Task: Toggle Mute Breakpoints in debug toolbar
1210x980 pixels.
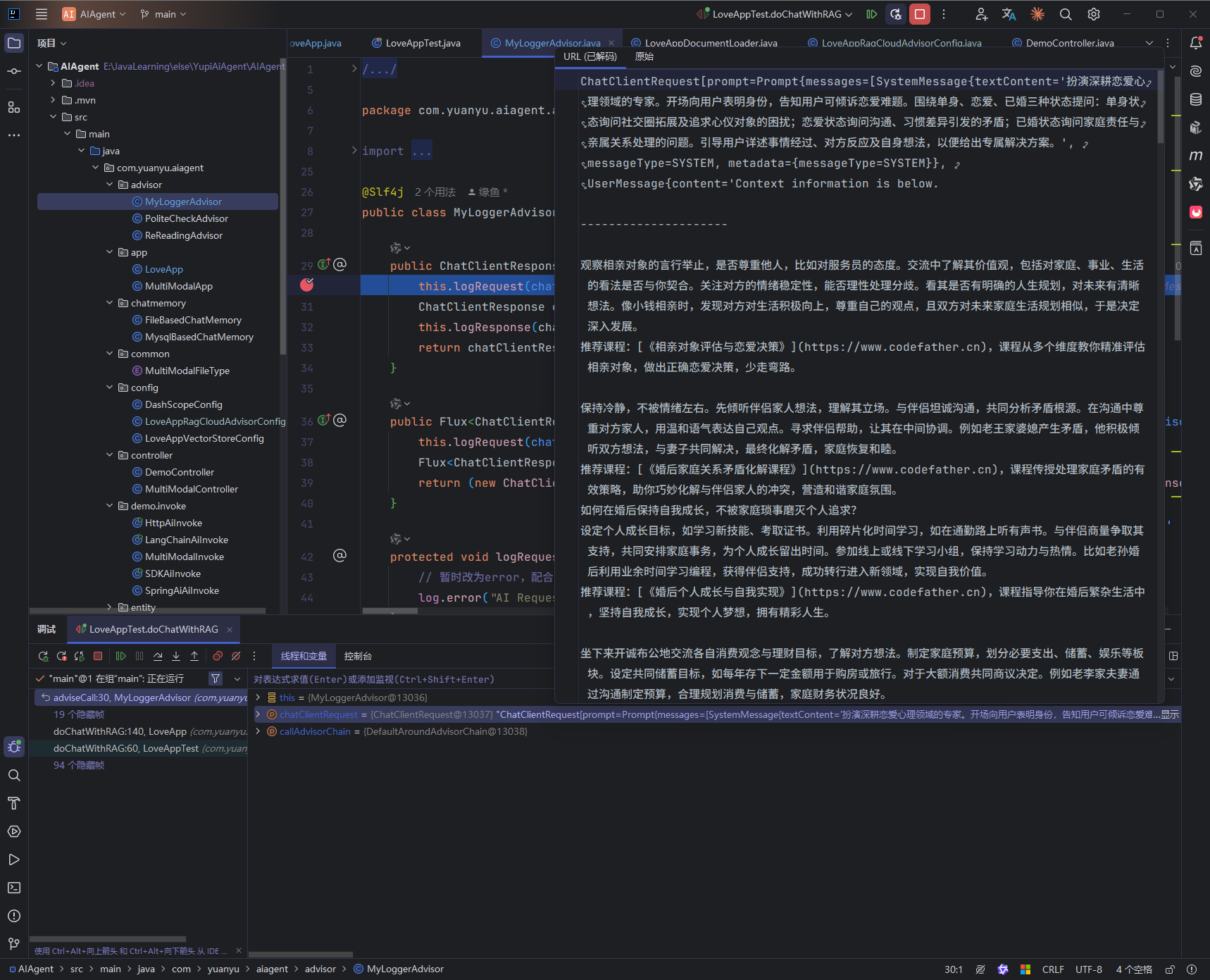Action: (x=236, y=656)
